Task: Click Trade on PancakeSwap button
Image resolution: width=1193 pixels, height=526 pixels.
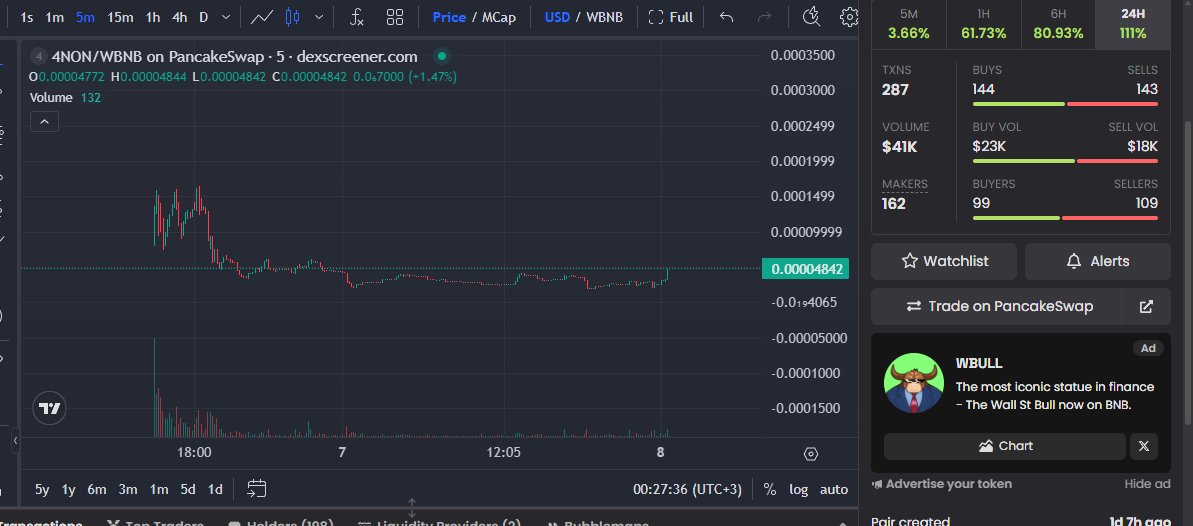Action: (996, 306)
